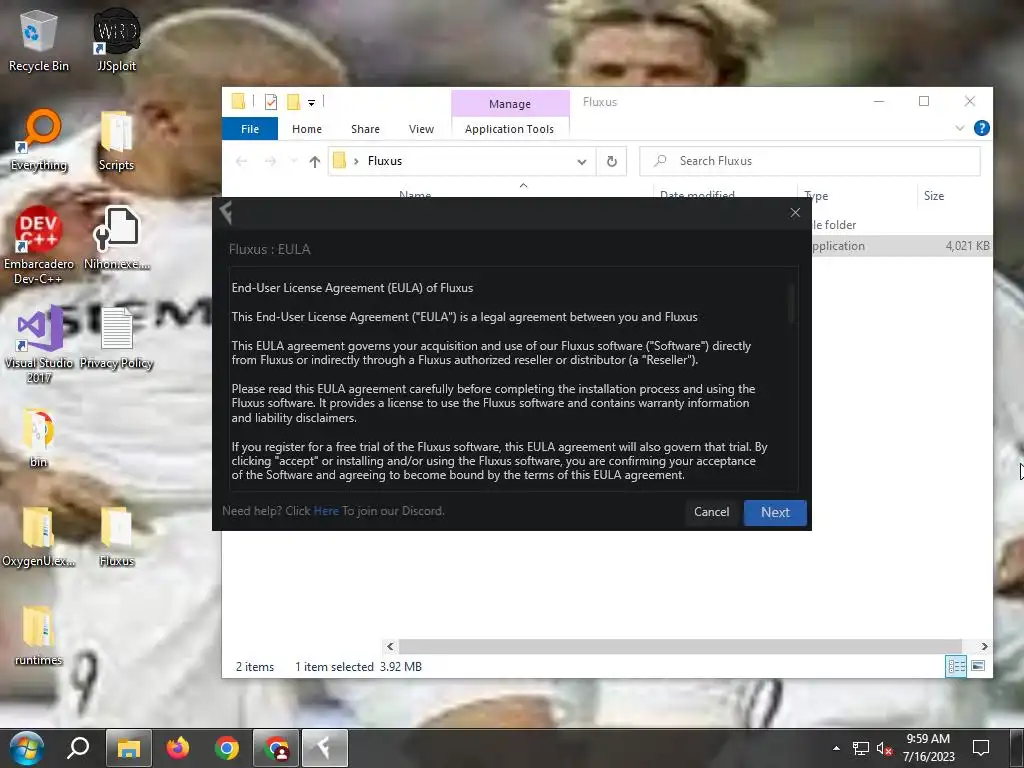
Task: Select the OxygenU.exe desktop folder
Action: point(39,537)
